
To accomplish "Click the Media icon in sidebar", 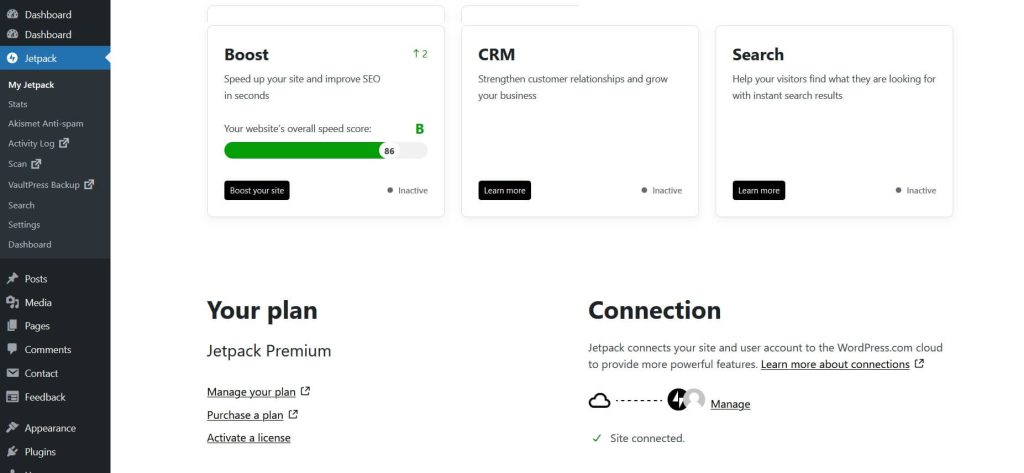I will [12, 302].
